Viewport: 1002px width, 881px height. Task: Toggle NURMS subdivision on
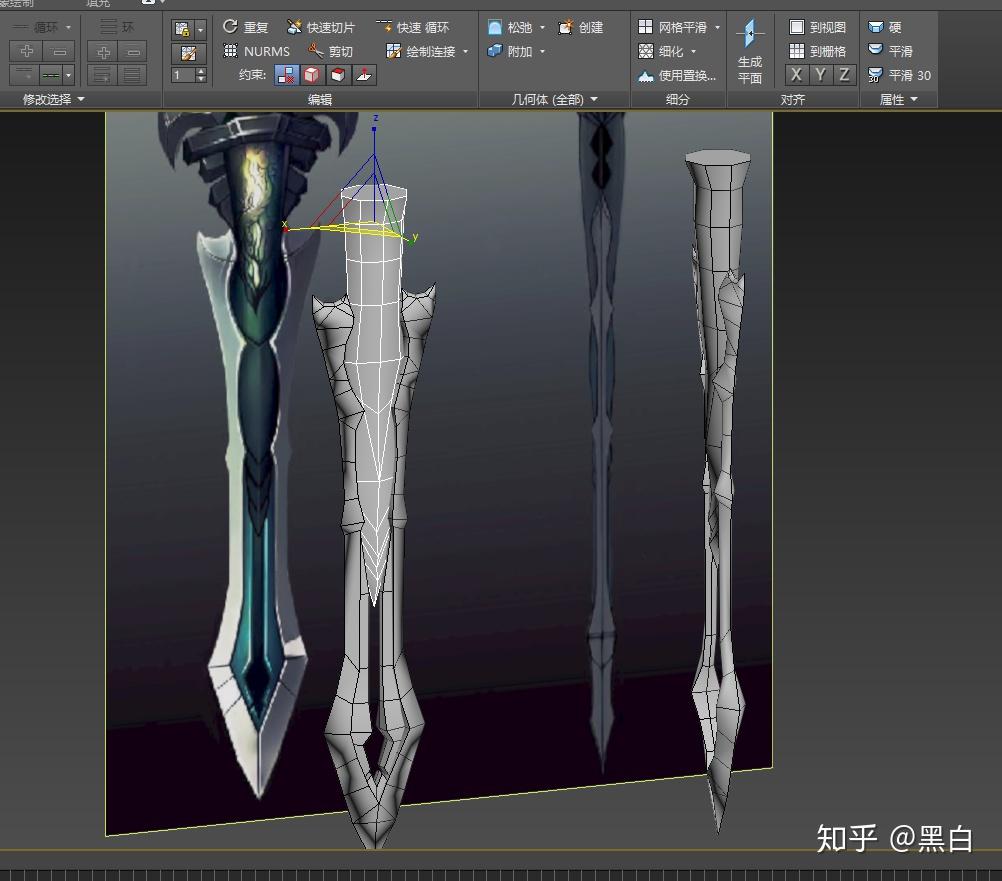click(x=256, y=51)
